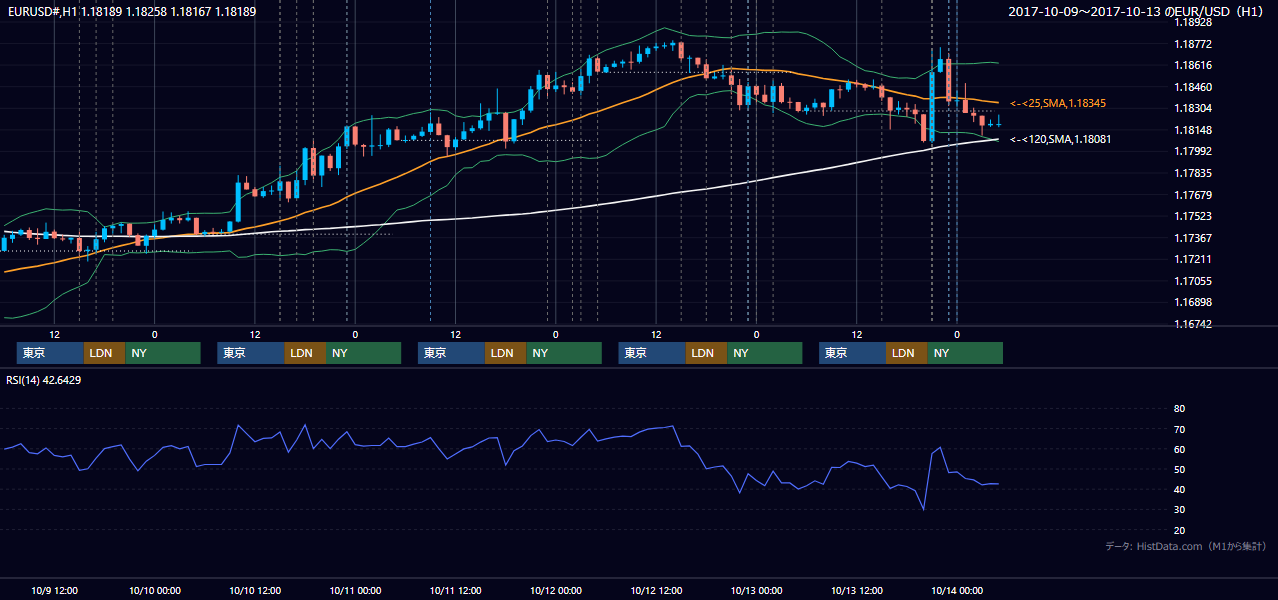
Task: Click the 10/12 12:00 date axis label
Action: 656,590
